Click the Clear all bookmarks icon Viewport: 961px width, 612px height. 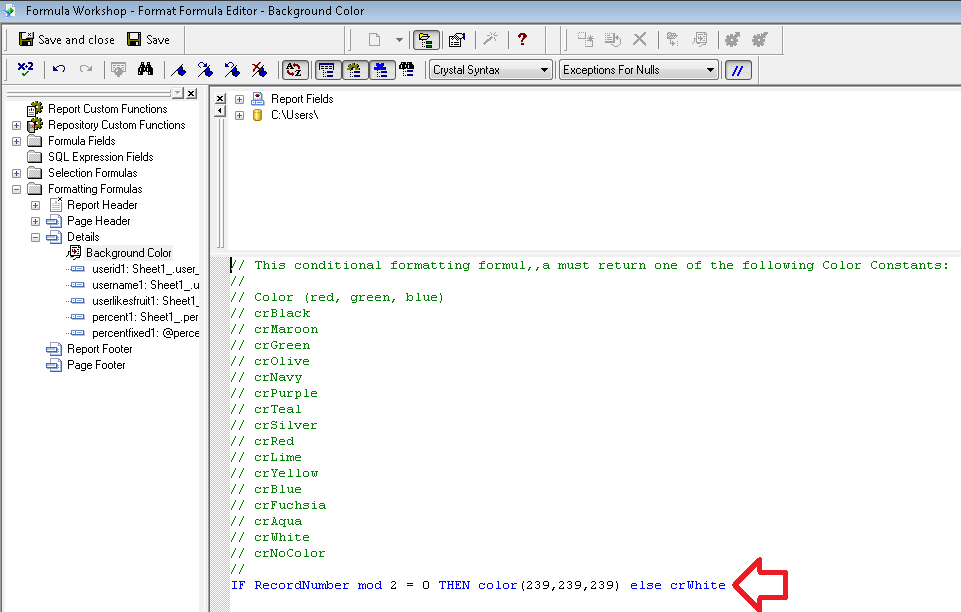pos(259,70)
